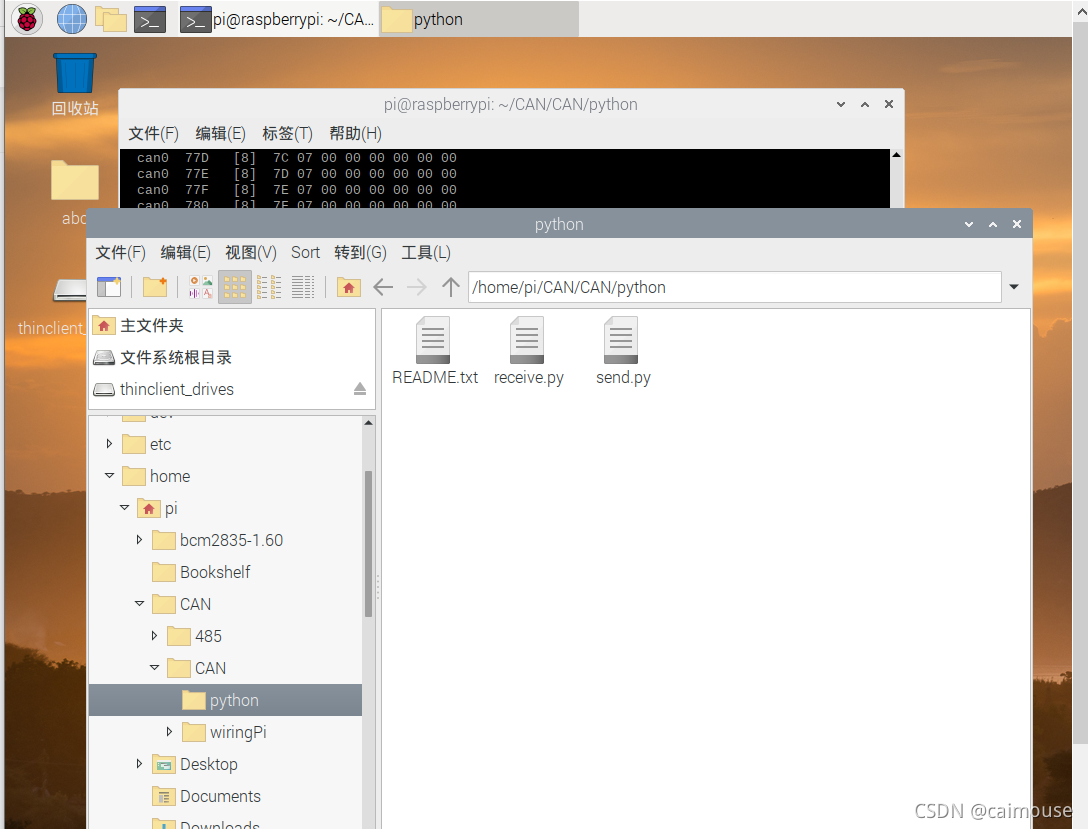1088x829 pixels.
Task: Open the file manager's 编辑(E) menu
Action: click(185, 253)
